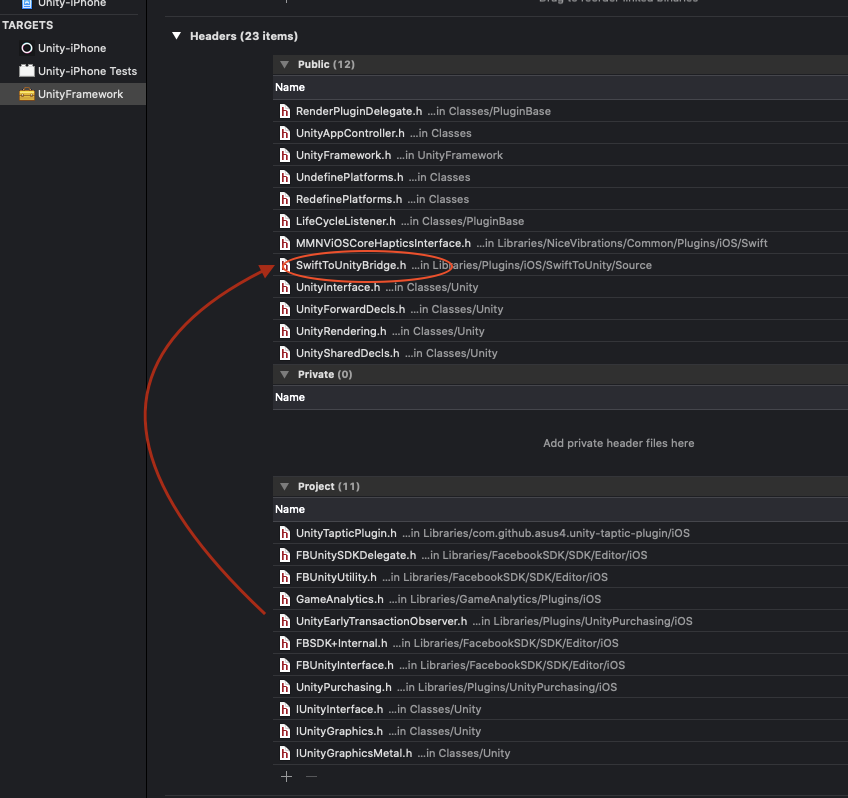Screen dimensions: 848x798
Task: Click header icon of MMNViOSCoreHapticsInterface.h
Action: pyautogui.click(x=284, y=243)
